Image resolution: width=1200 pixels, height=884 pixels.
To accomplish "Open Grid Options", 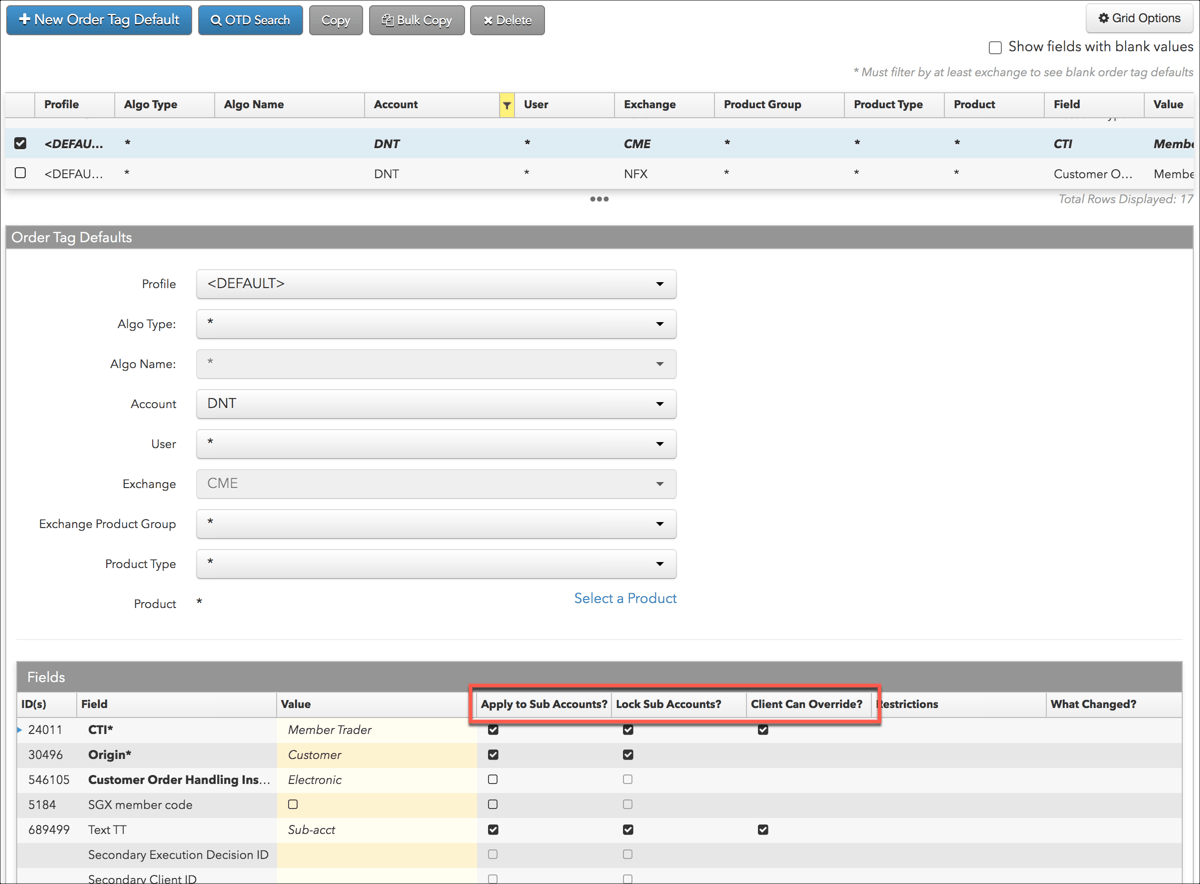I will point(1139,18).
